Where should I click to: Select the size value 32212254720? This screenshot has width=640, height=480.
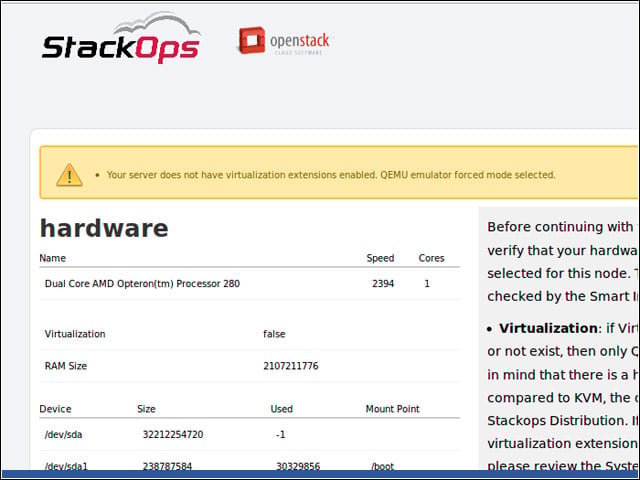(x=173, y=435)
